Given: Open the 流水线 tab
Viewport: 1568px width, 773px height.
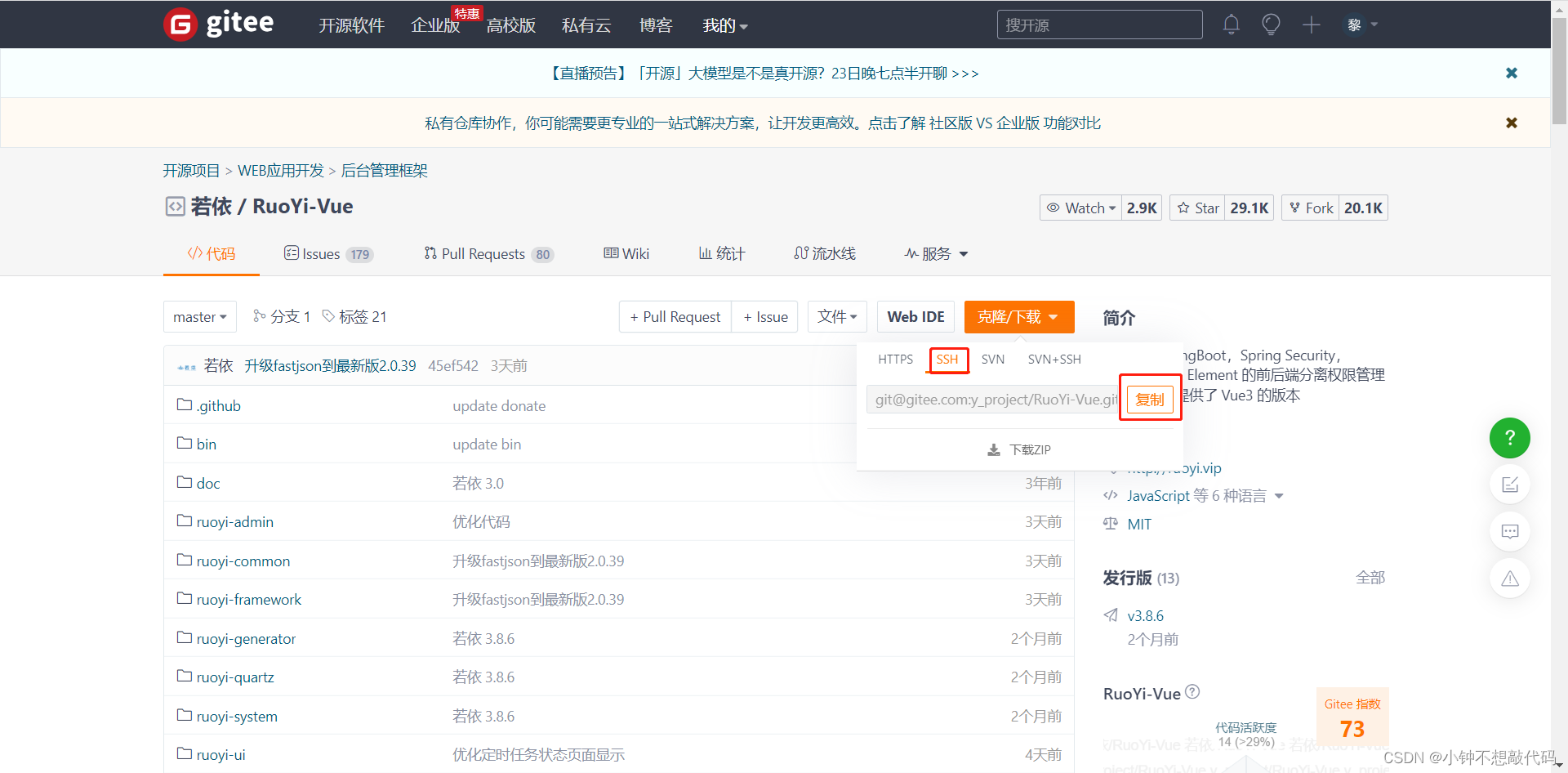Looking at the screenshot, I should tap(825, 253).
